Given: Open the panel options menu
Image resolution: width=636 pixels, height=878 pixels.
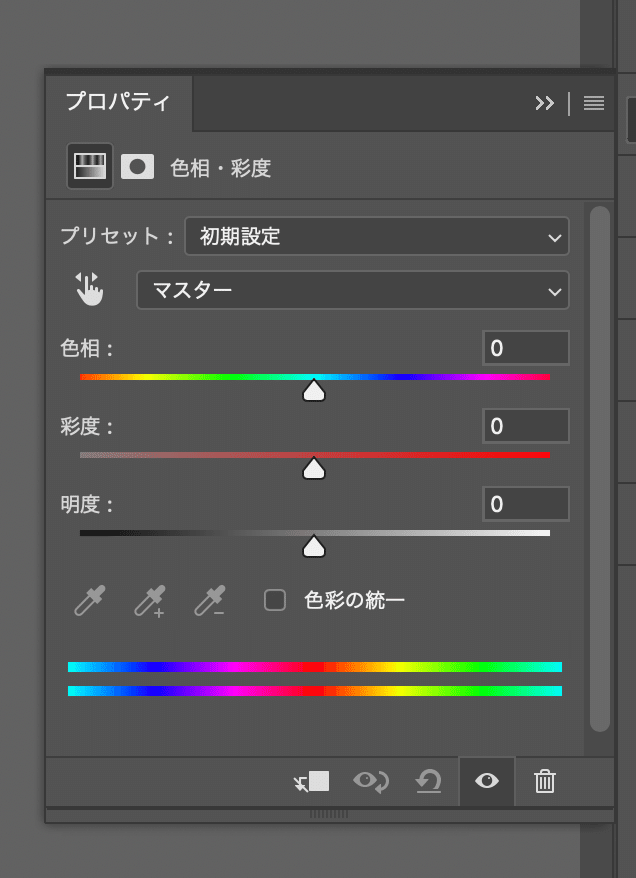Looking at the screenshot, I should [594, 103].
